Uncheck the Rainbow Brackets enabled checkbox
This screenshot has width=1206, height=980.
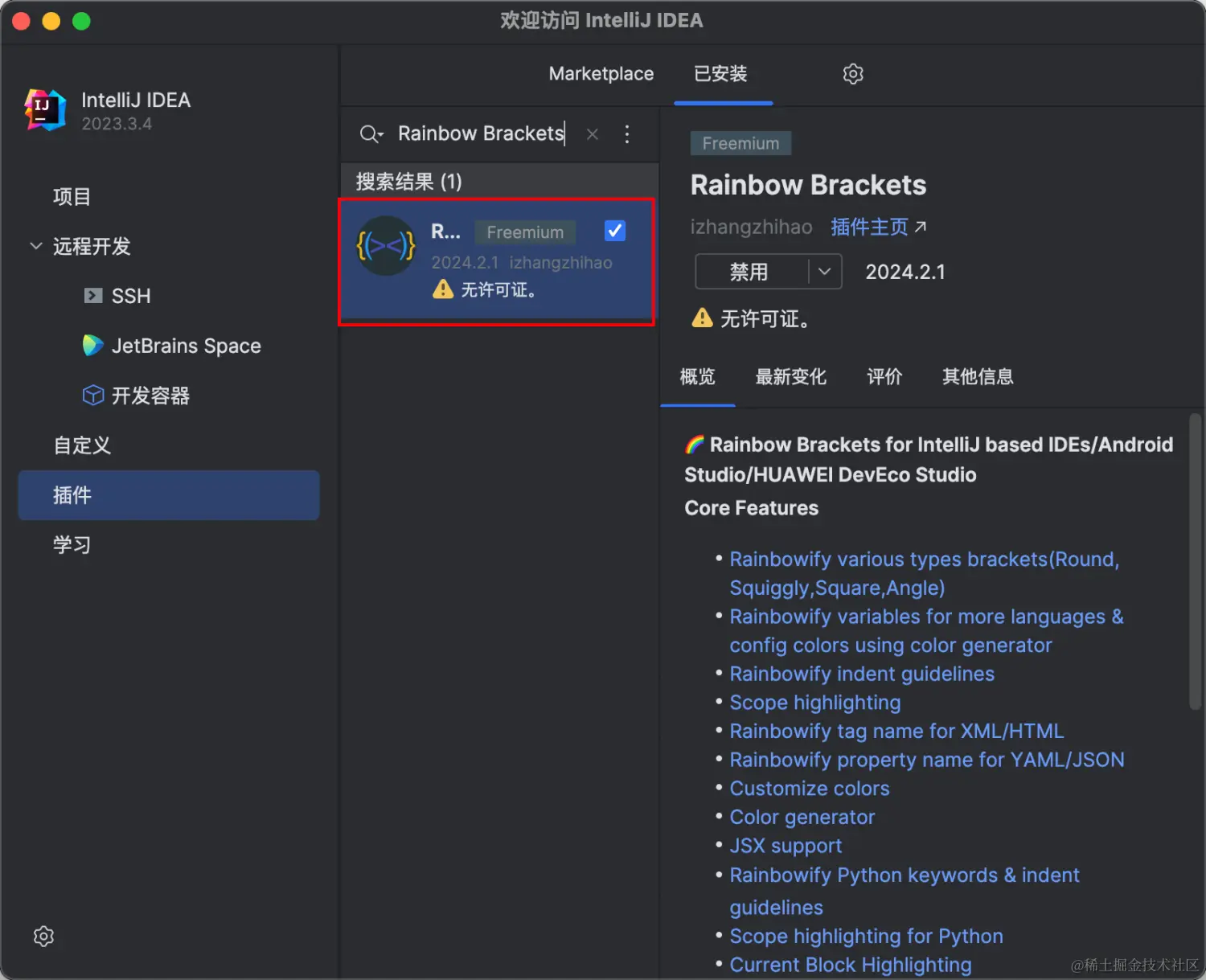coord(615,231)
